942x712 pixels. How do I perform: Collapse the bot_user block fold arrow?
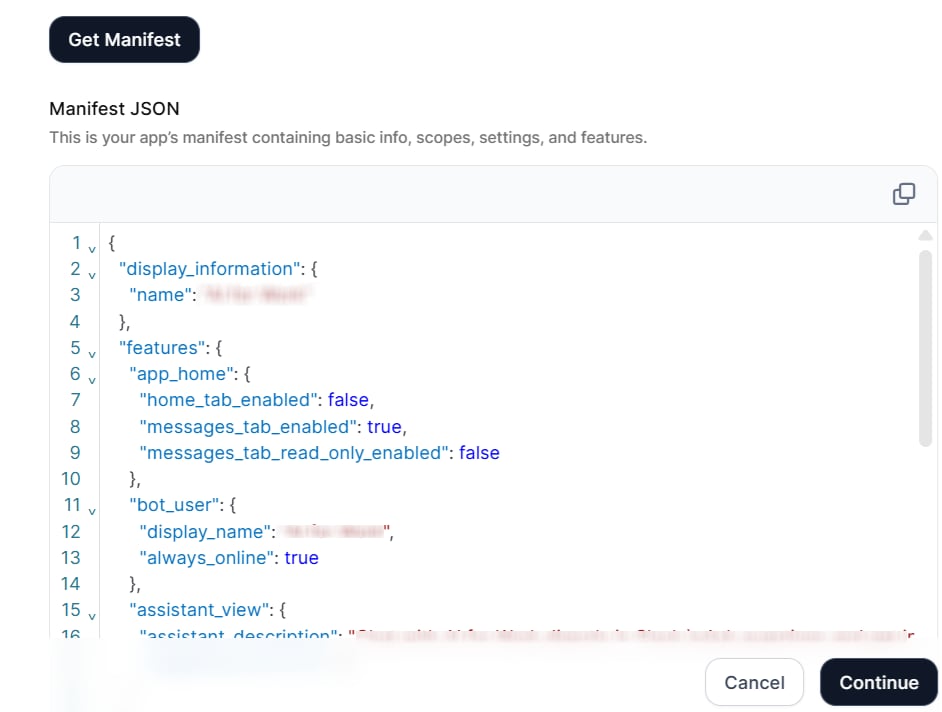point(92,512)
